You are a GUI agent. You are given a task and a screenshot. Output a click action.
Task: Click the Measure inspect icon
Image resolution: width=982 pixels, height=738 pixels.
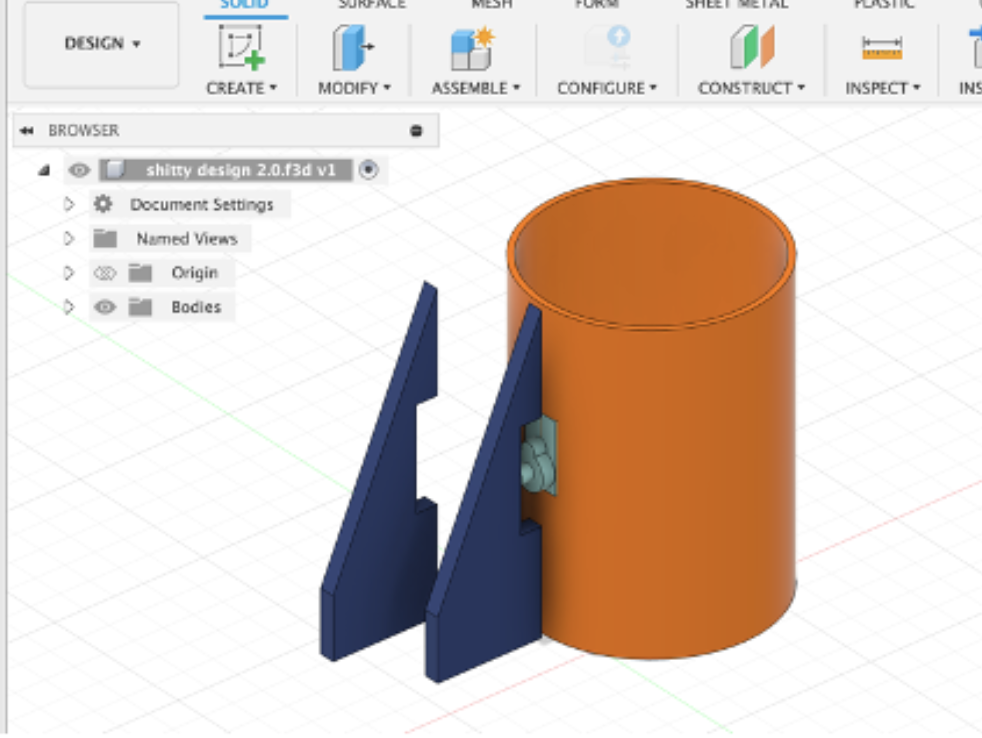tap(882, 48)
